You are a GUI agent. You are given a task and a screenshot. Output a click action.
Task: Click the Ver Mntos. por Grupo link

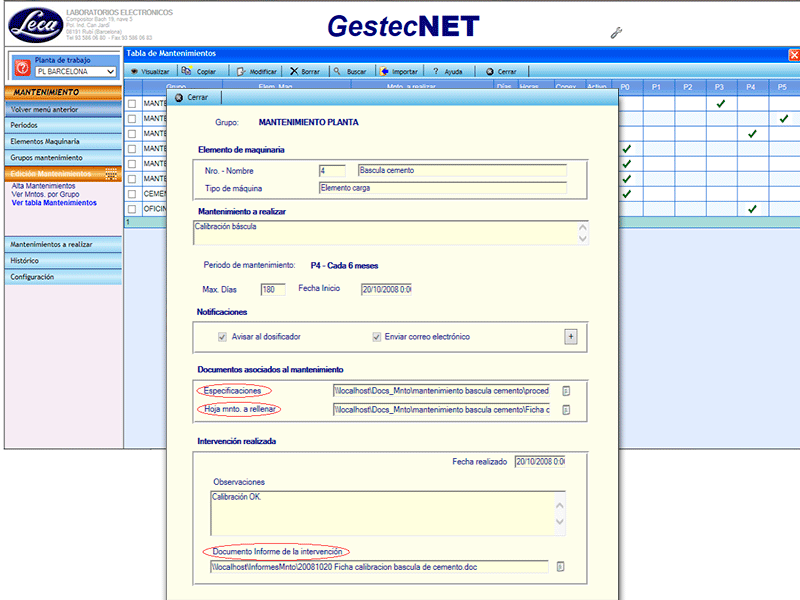pyautogui.click(x=45, y=194)
